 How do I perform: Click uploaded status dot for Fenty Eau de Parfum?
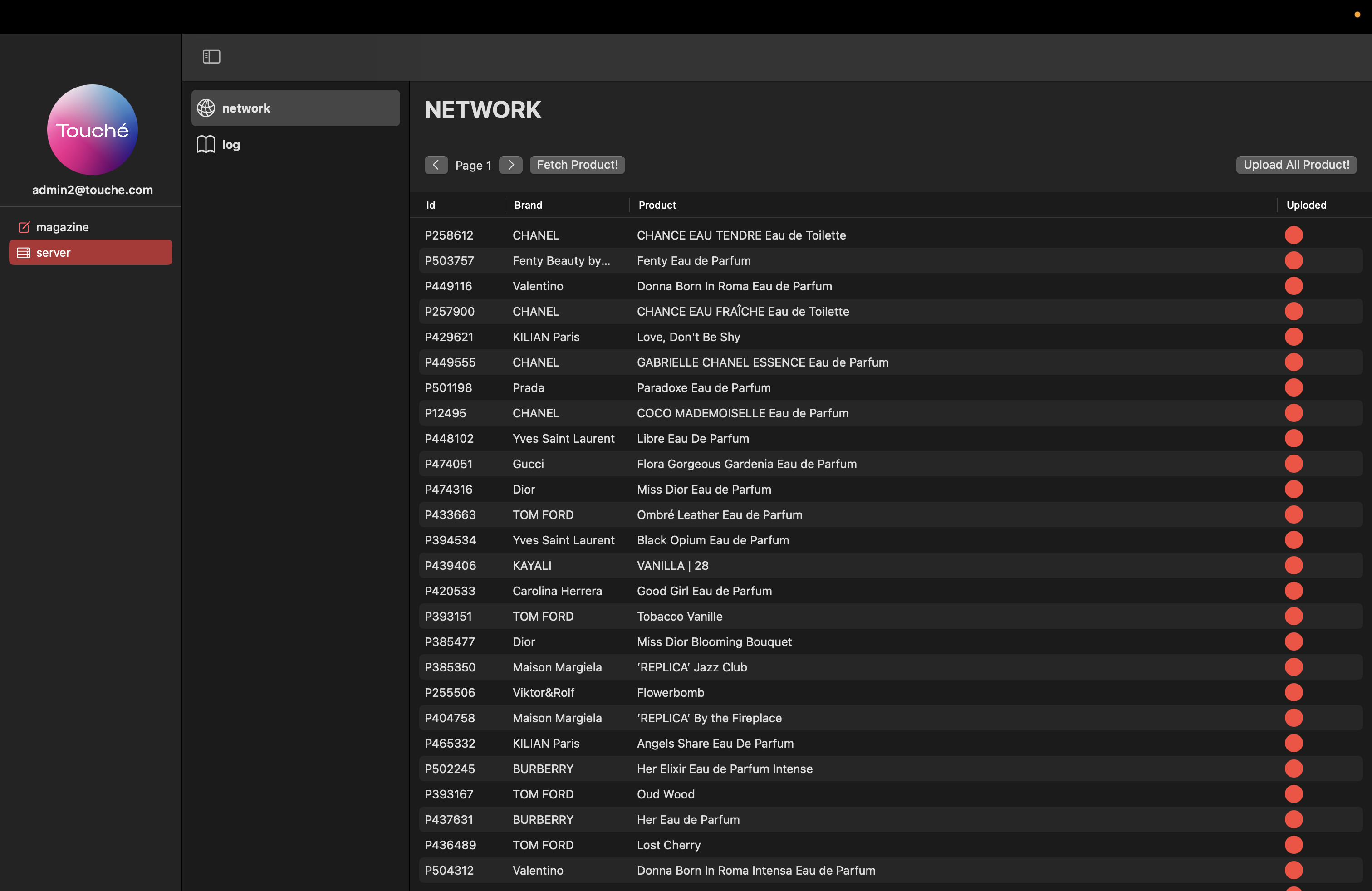click(1293, 260)
